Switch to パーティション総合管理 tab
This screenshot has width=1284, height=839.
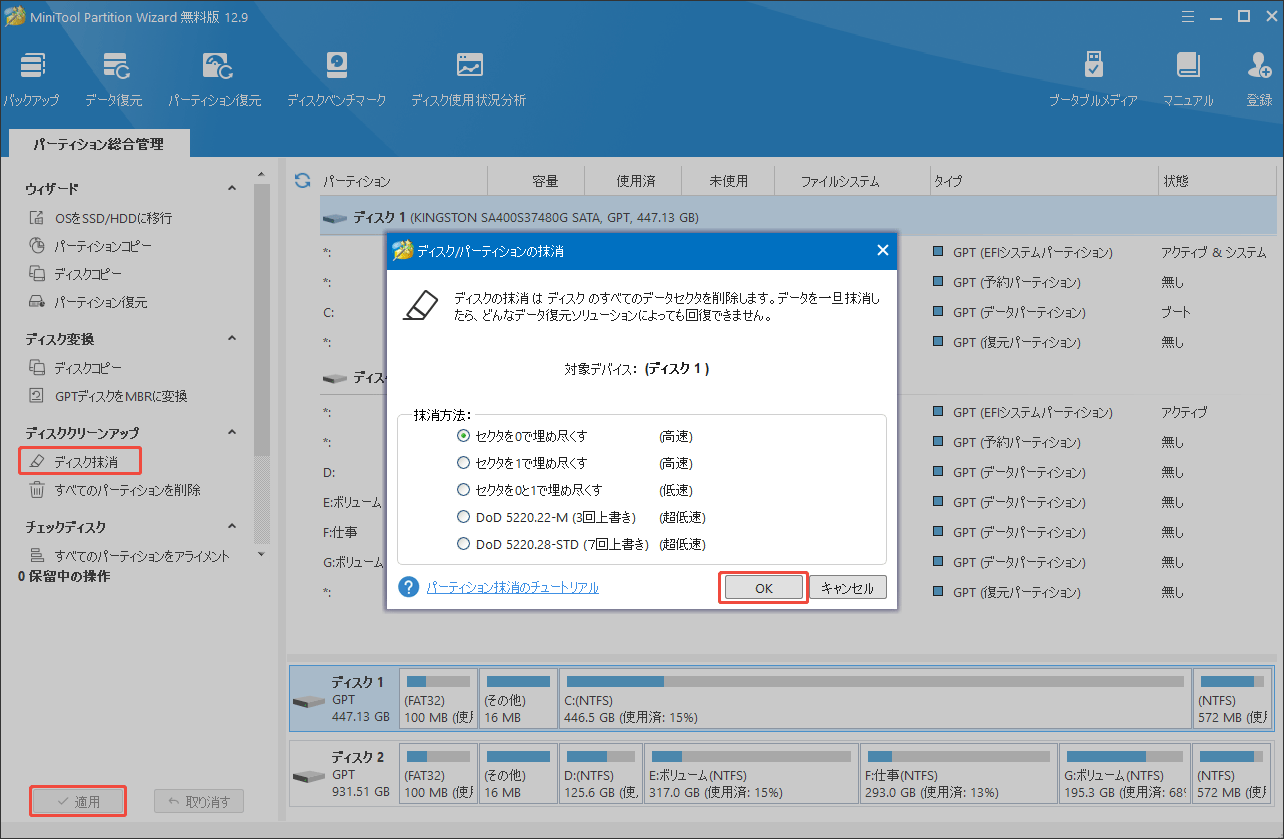tap(98, 144)
